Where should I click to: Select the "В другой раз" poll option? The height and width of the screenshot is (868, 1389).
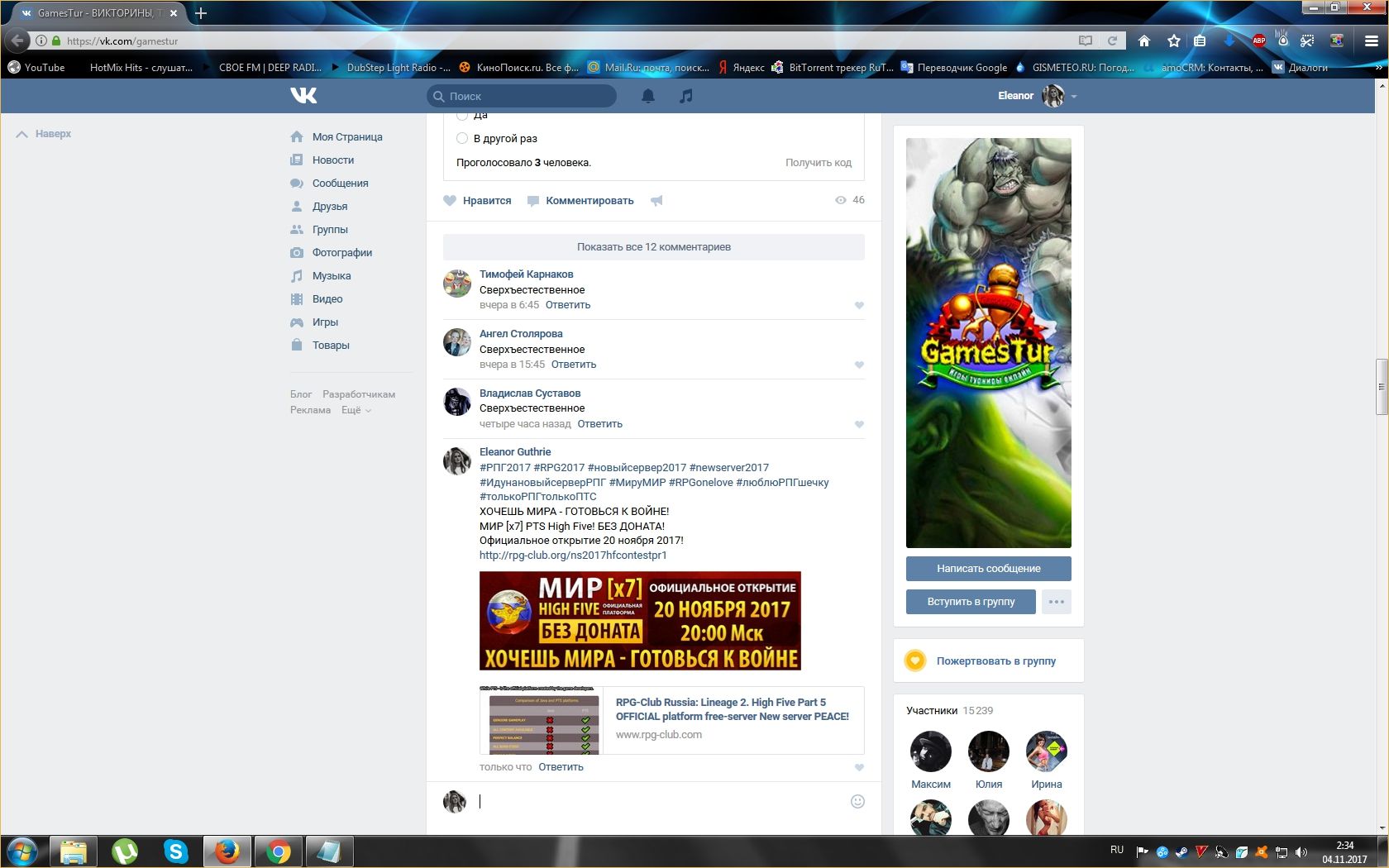462,138
